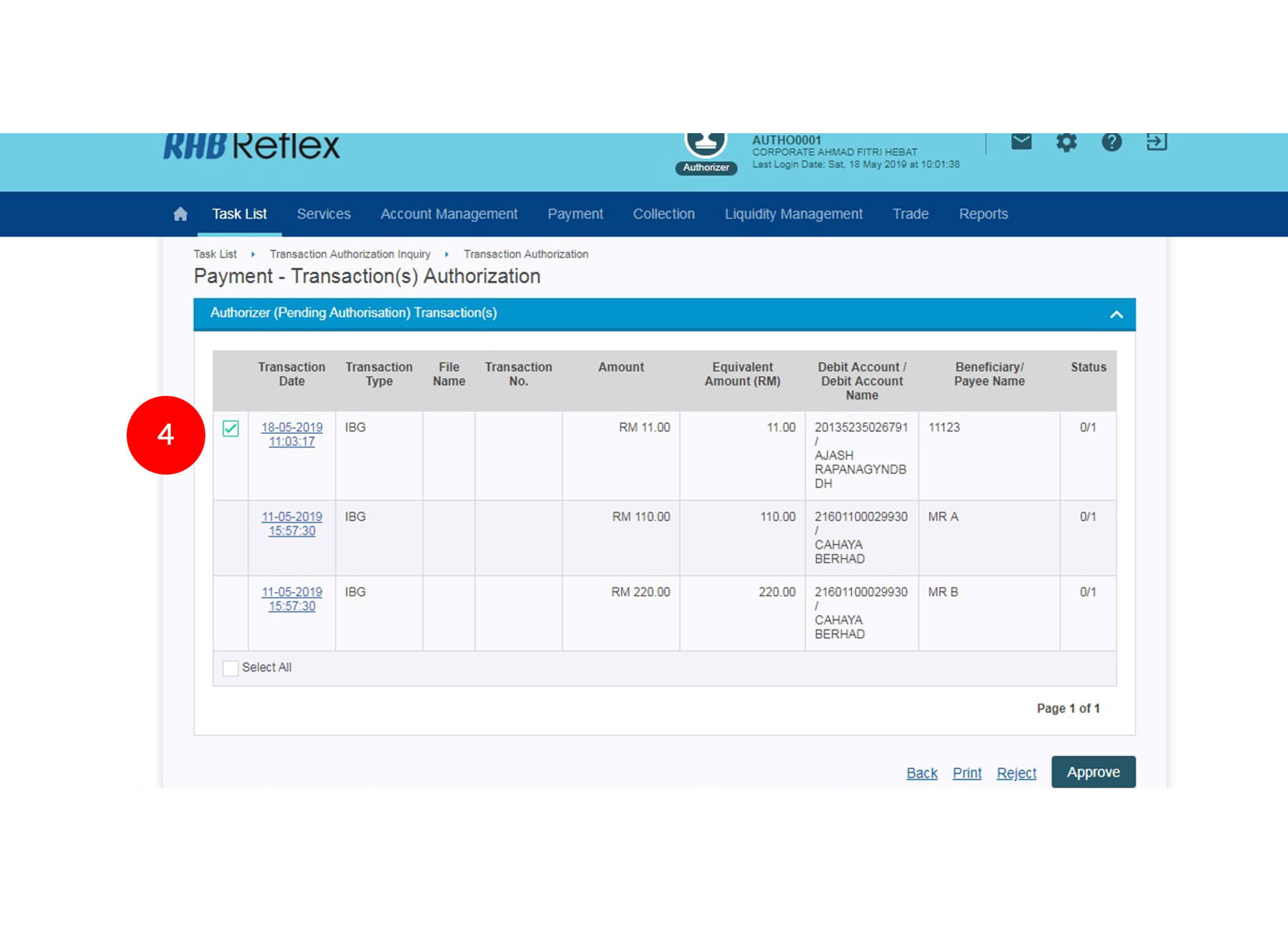Open the Payment menu
The height and width of the screenshot is (945, 1288).
click(x=575, y=214)
